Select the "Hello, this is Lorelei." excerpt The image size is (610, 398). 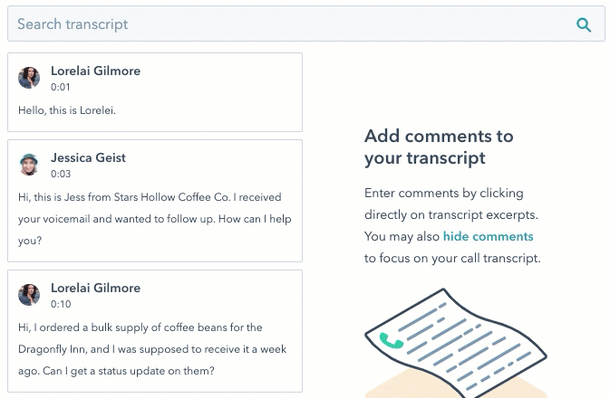coord(67,110)
